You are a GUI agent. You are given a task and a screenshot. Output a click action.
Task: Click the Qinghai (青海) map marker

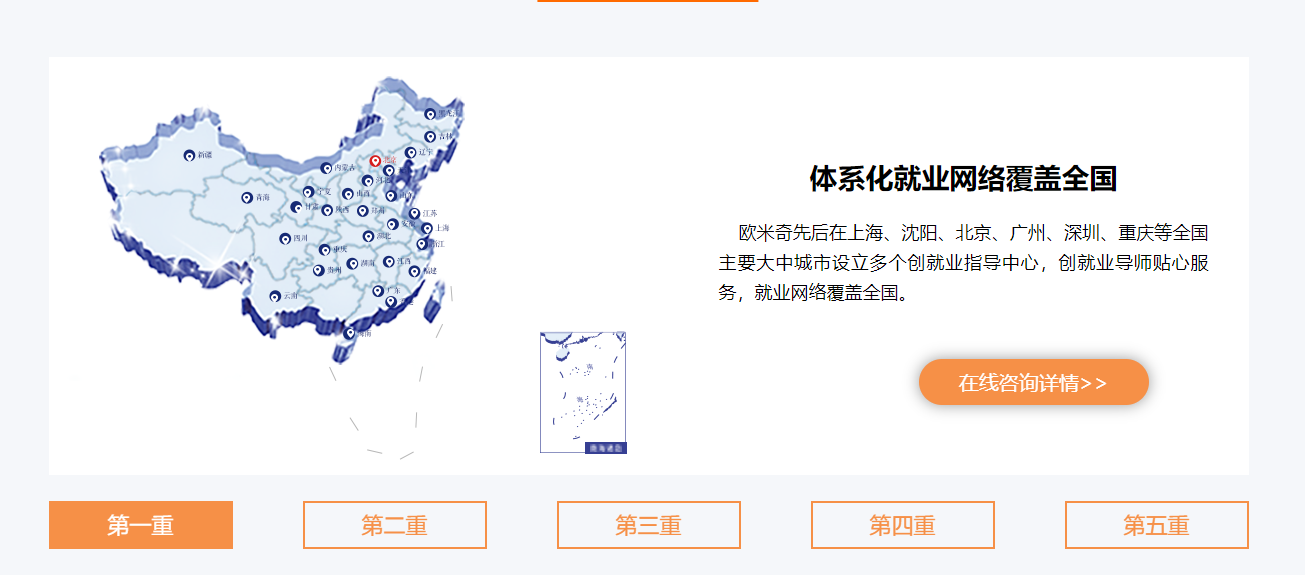247,198
